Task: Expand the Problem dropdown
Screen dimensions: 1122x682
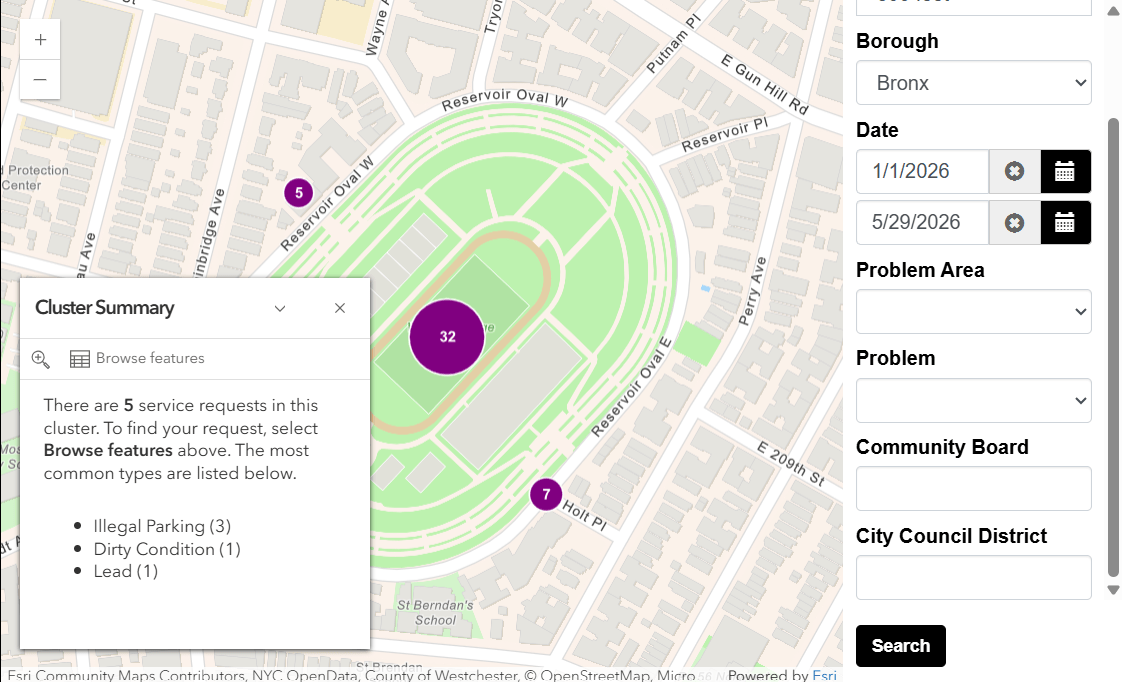Action: point(973,401)
